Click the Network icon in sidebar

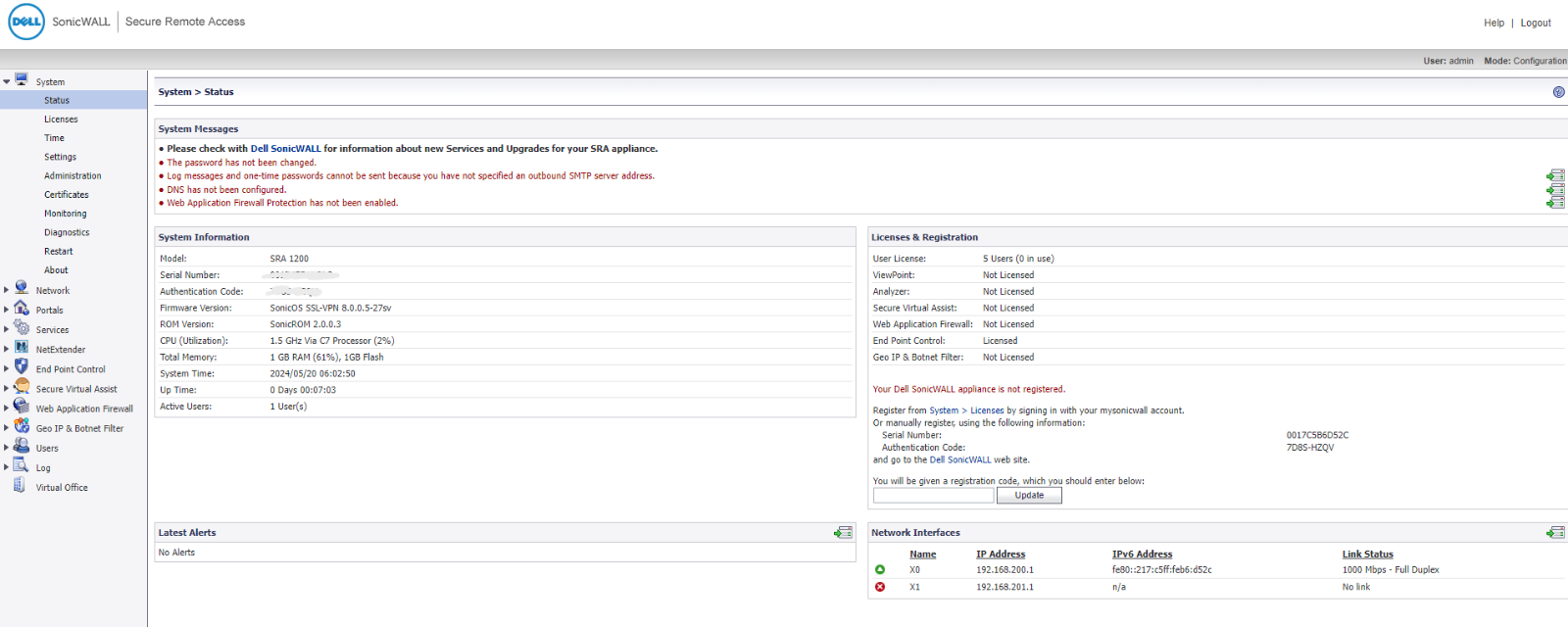(x=22, y=288)
